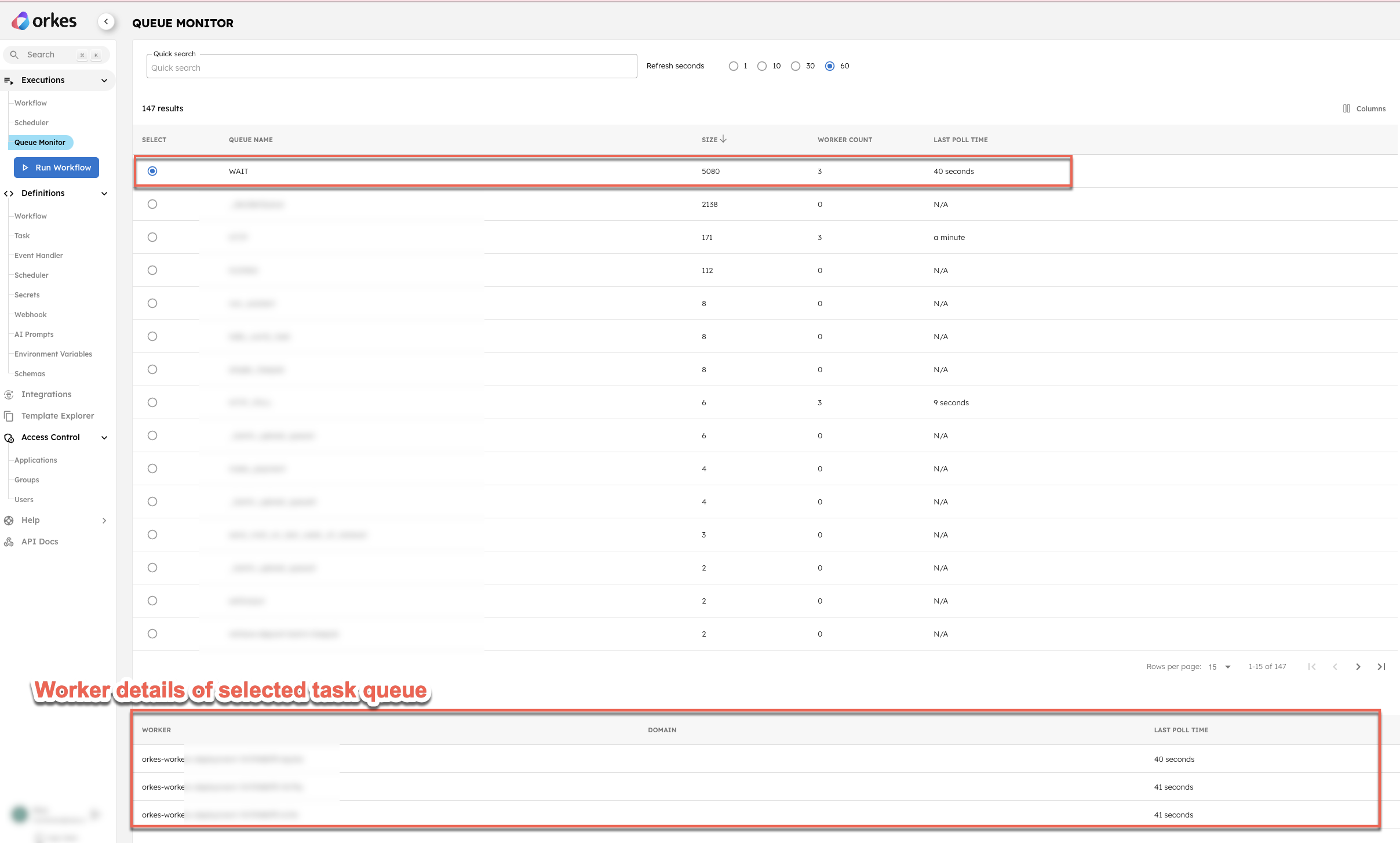
Task: Select the queue polled 9 seconds ago
Action: pos(152,402)
